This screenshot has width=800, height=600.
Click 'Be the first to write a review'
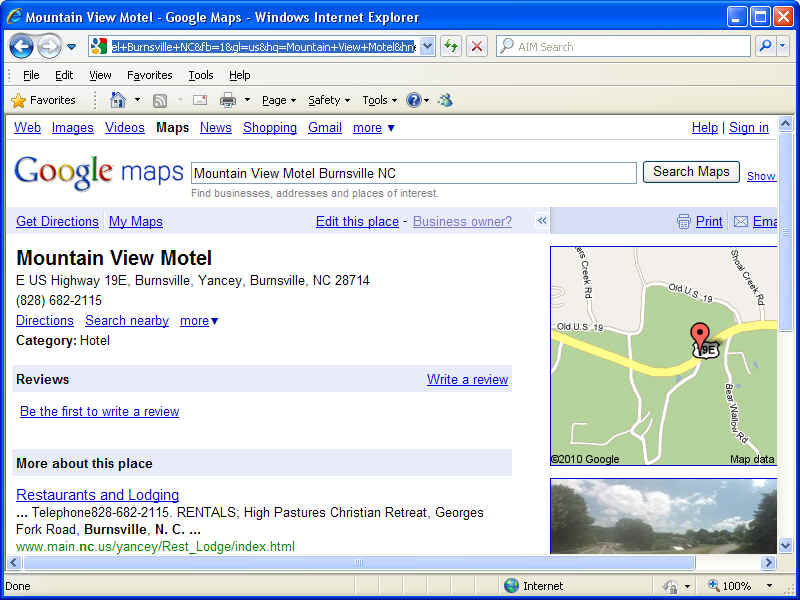(99, 411)
